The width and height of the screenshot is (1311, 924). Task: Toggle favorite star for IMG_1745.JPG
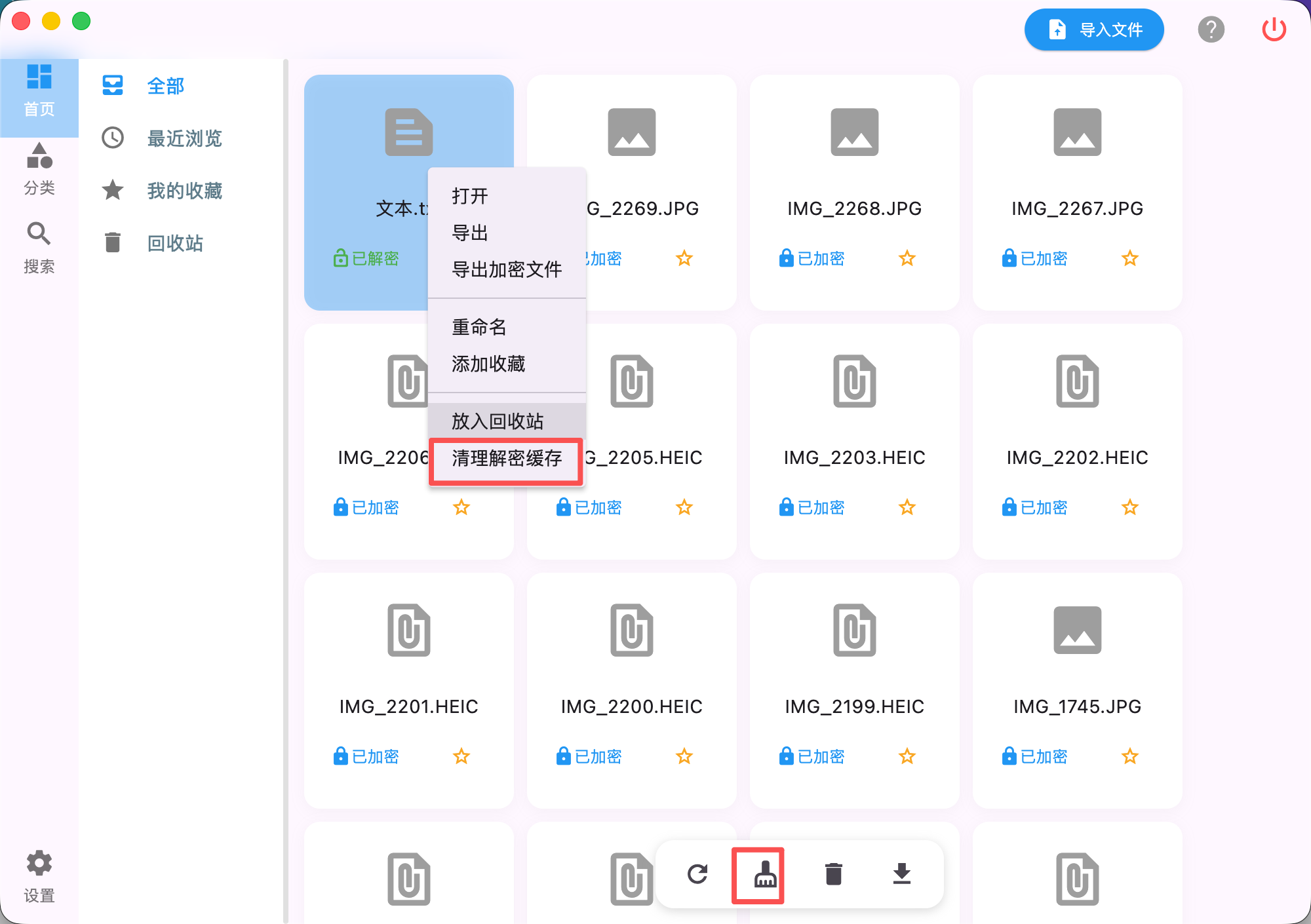click(x=1130, y=756)
